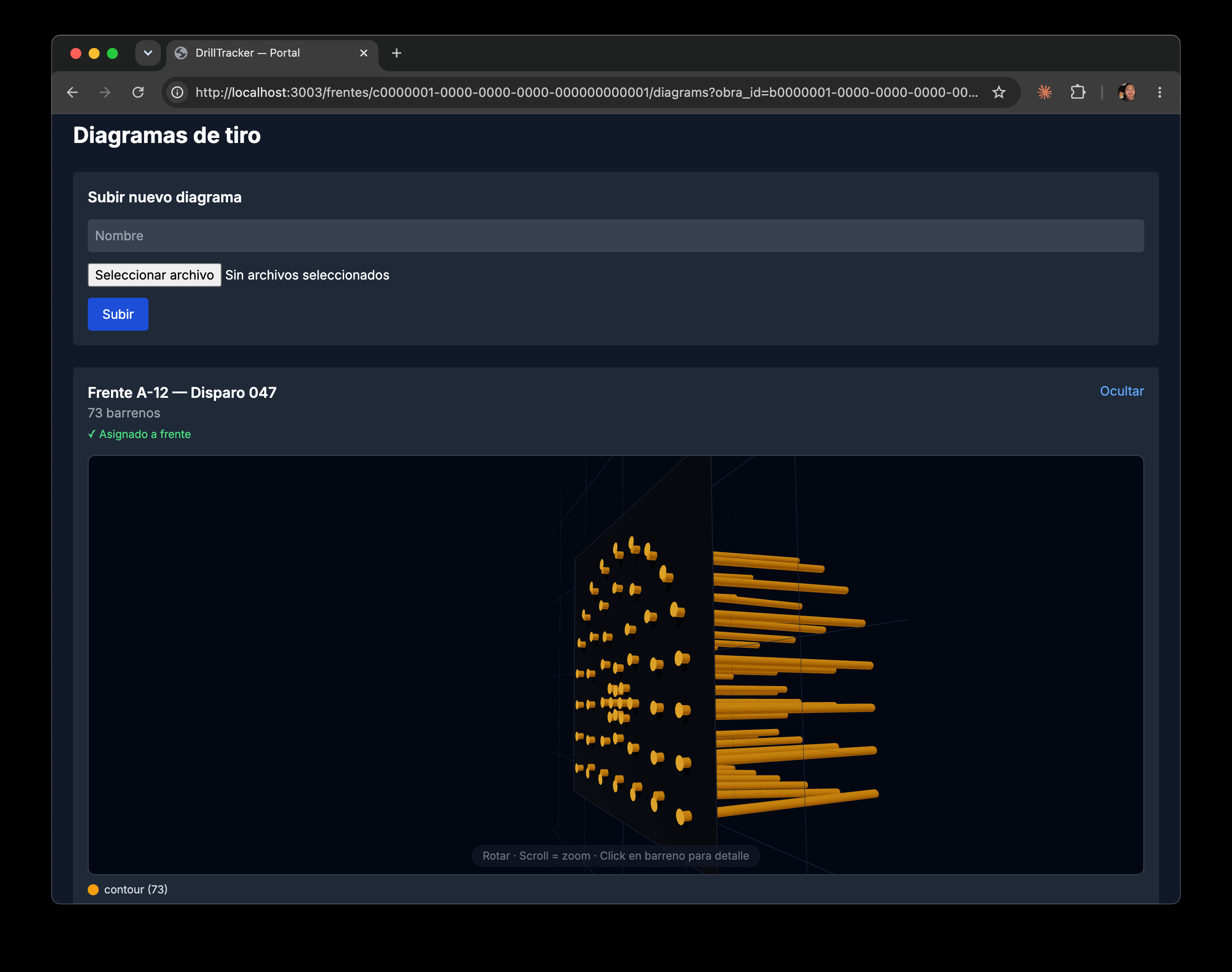Click the Seleccionar archivo button

click(x=154, y=275)
